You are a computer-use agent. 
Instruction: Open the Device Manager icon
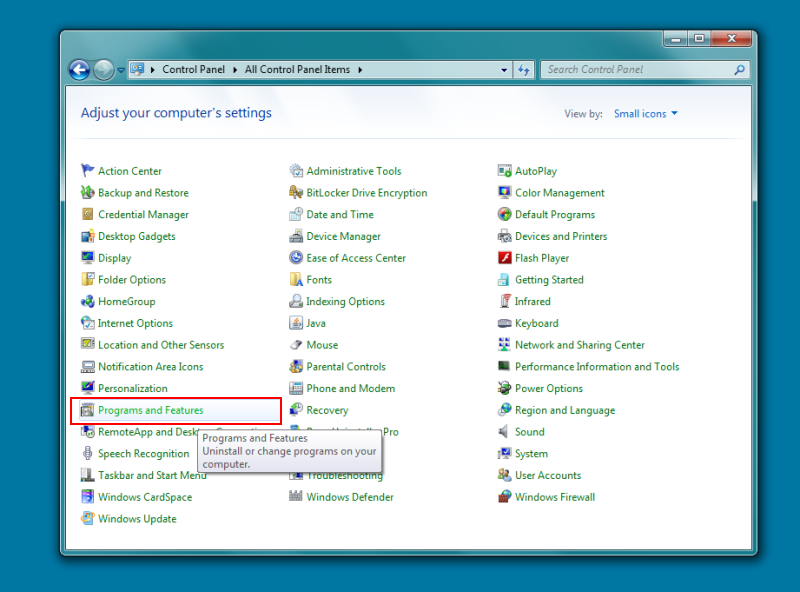[296, 236]
